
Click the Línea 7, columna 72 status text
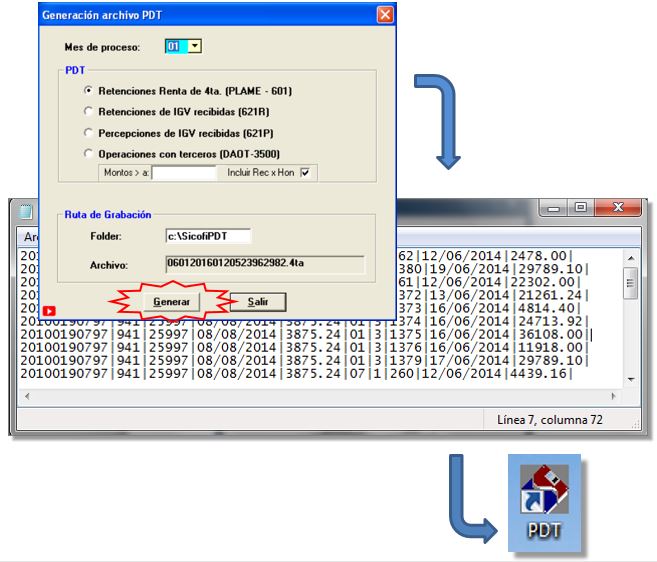pyautogui.click(x=550, y=420)
